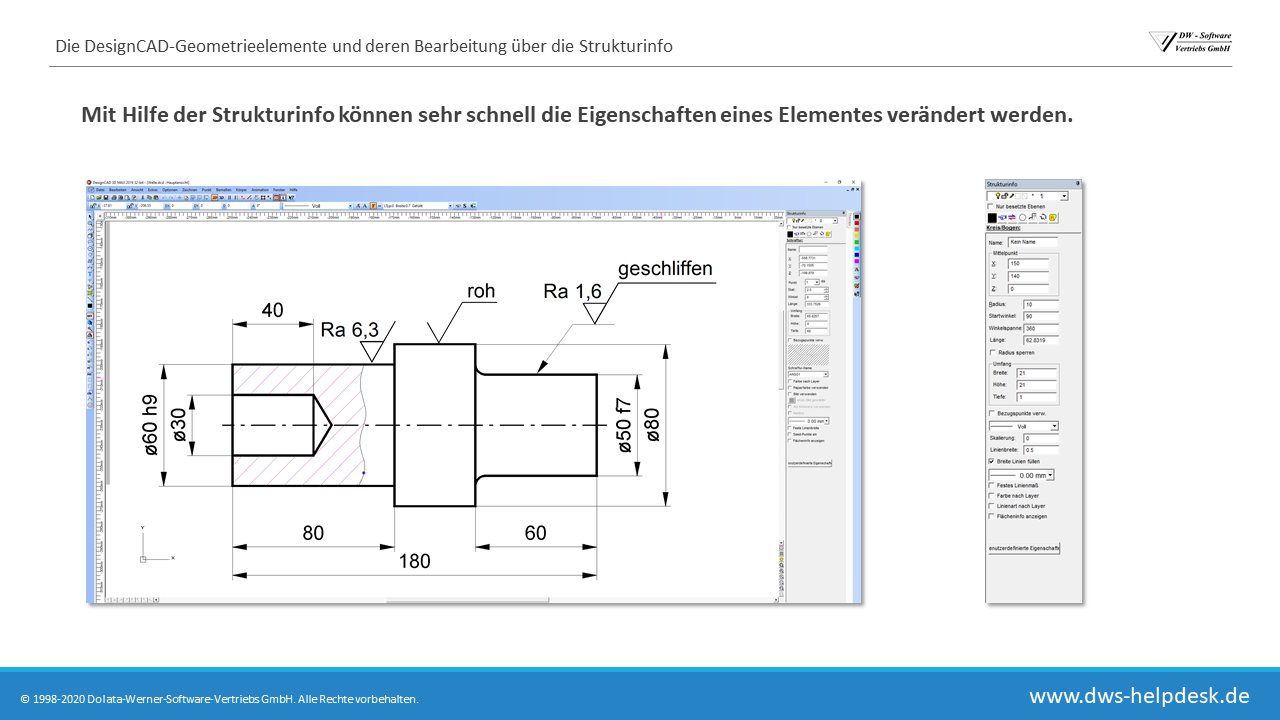Click the circle icon in enlarged Strukturinfo row
This screenshot has height=720, width=1280.
click(x=1022, y=217)
